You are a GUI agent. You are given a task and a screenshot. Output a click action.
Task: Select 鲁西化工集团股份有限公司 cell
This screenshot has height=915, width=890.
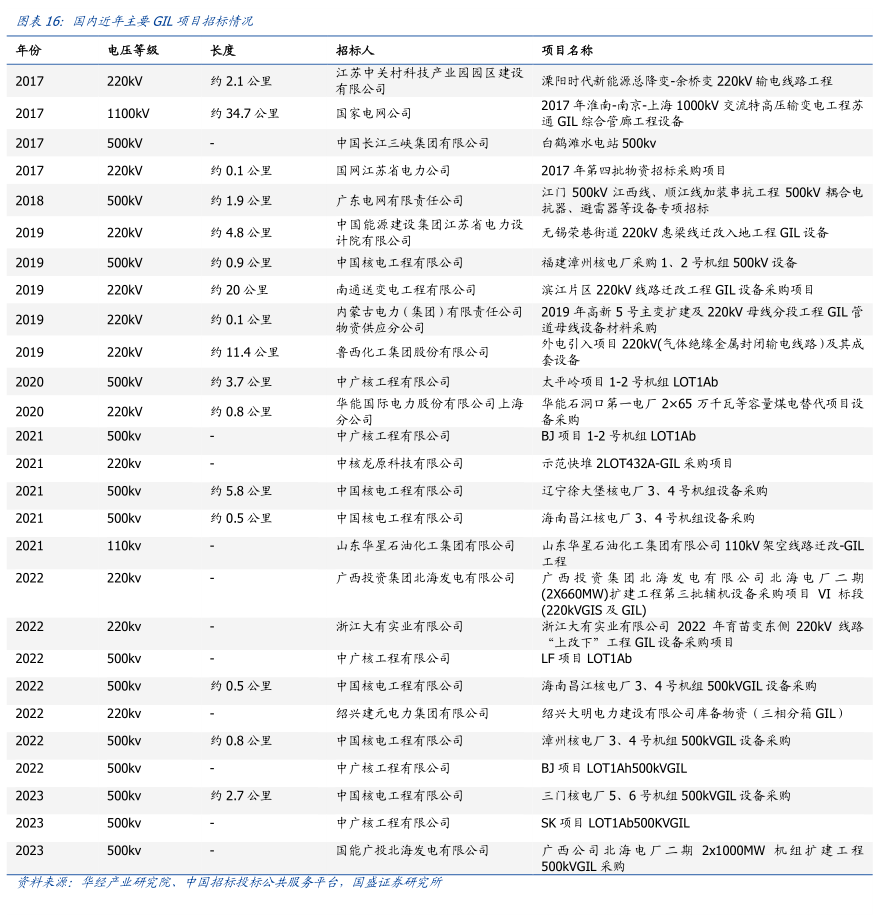click(413, 352)
